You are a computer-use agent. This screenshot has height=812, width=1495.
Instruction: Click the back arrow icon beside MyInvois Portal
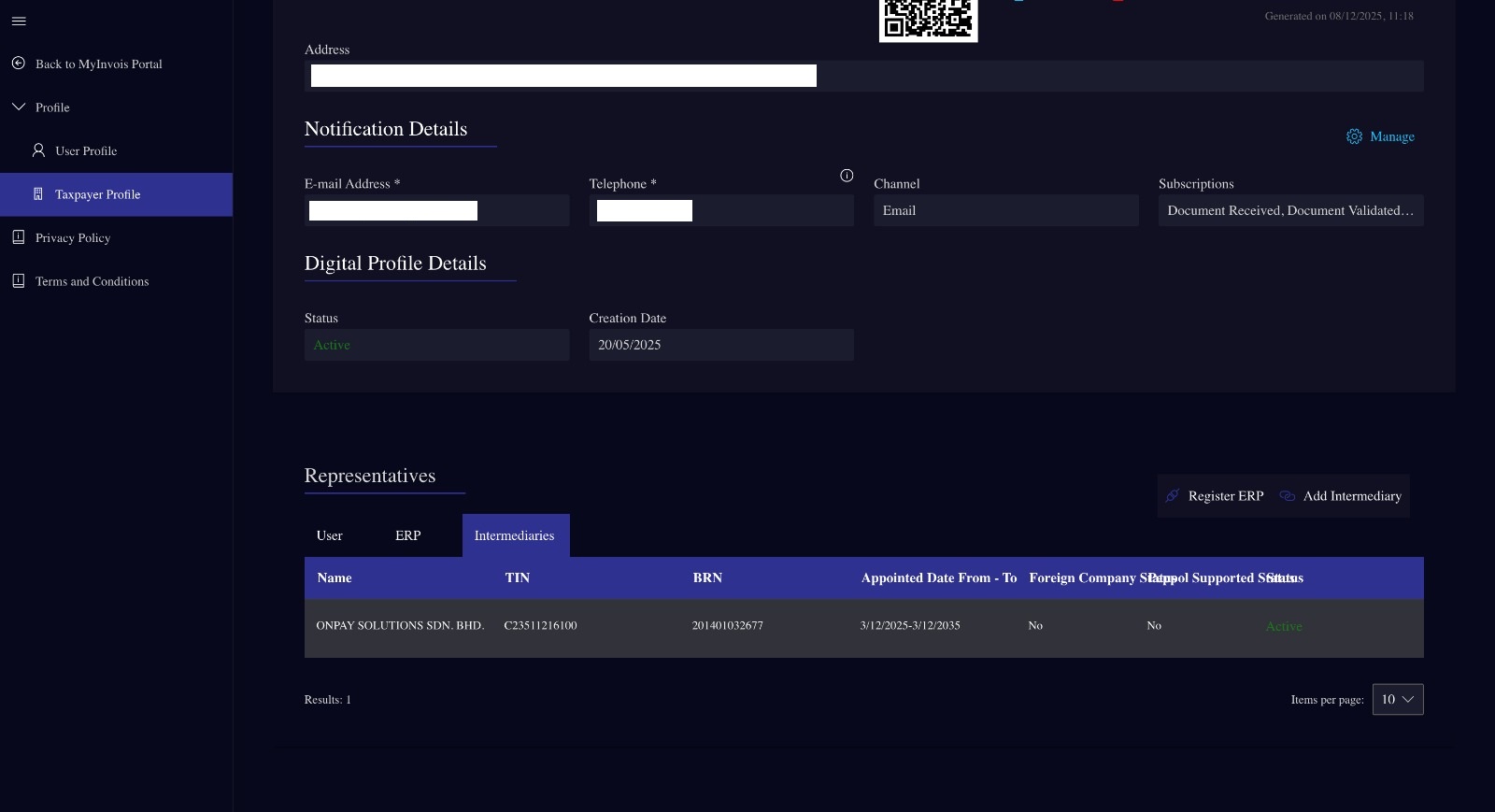[x=18, y=64]
